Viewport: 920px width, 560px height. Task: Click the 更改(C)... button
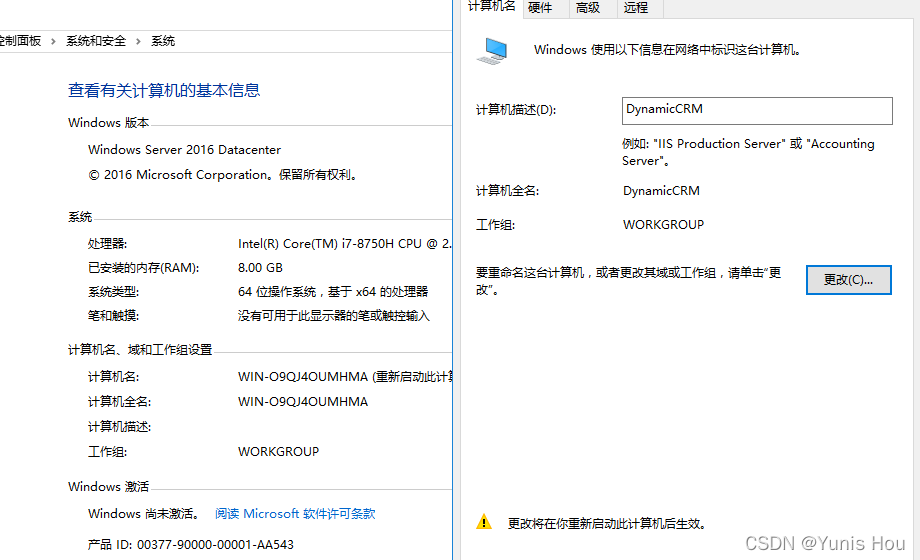[848, 280]
